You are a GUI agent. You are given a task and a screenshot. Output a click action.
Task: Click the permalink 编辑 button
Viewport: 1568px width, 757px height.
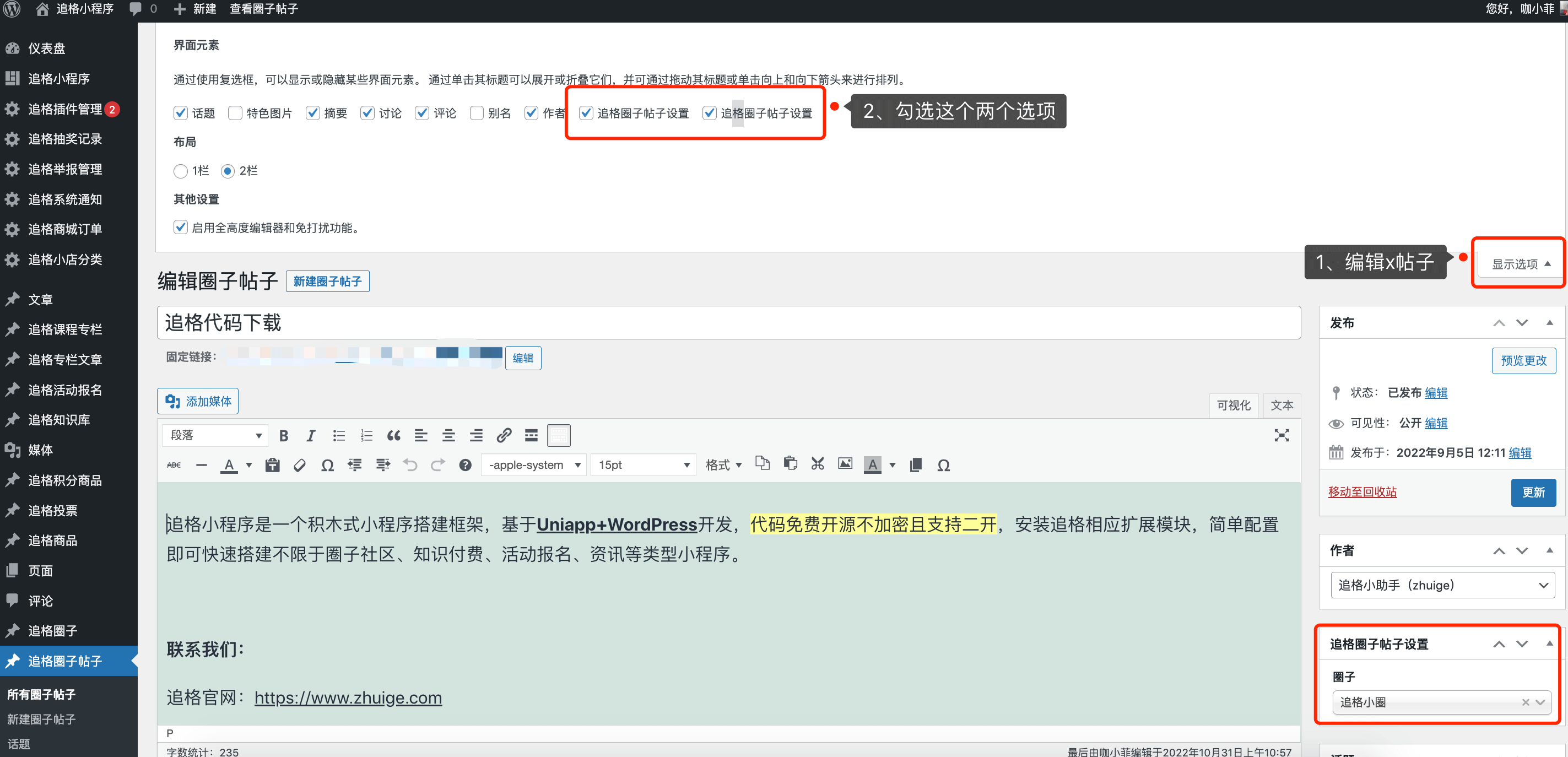[523, 359]
